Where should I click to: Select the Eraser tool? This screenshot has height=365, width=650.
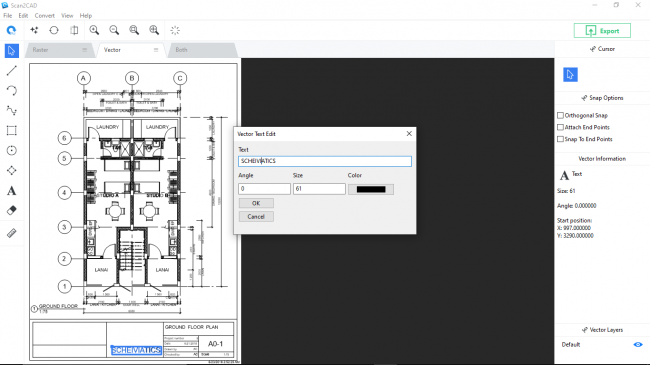12,210
